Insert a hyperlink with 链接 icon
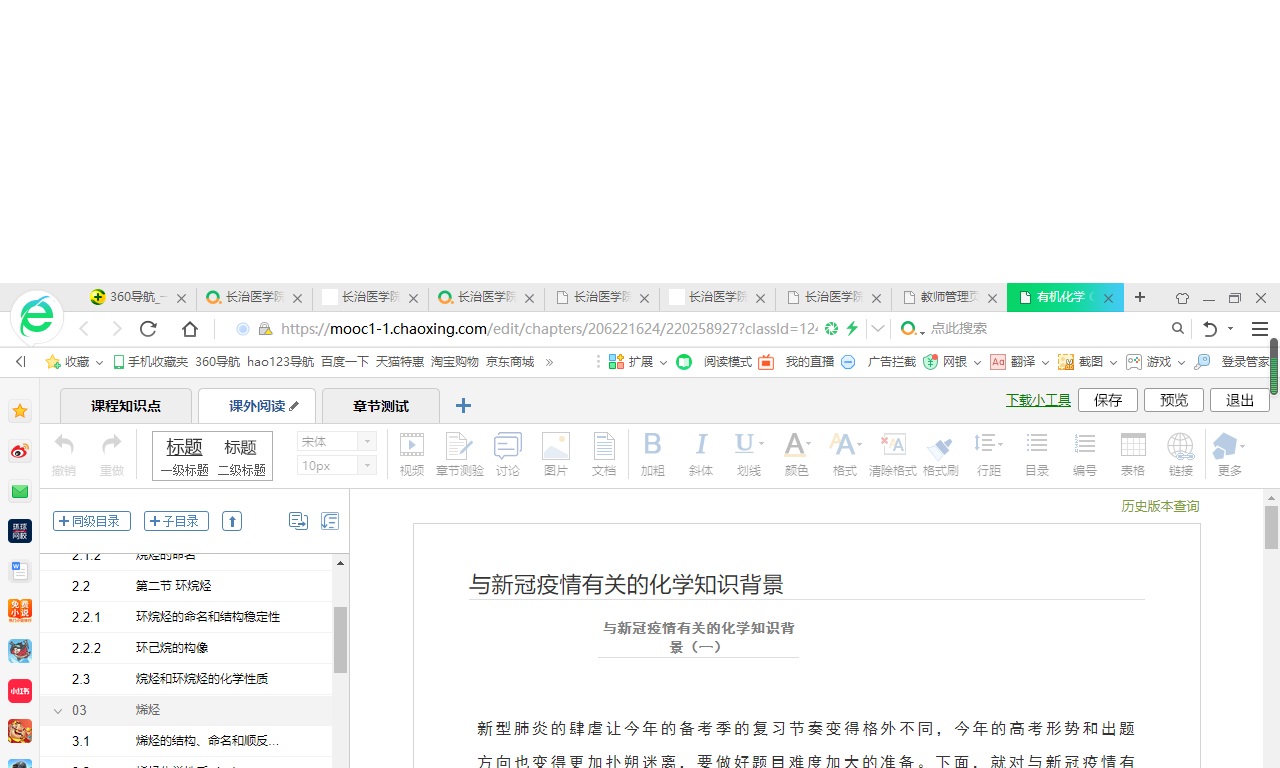Image resolution: width=1280 pixels, height=768 pixels. [x=1180, y=454]
